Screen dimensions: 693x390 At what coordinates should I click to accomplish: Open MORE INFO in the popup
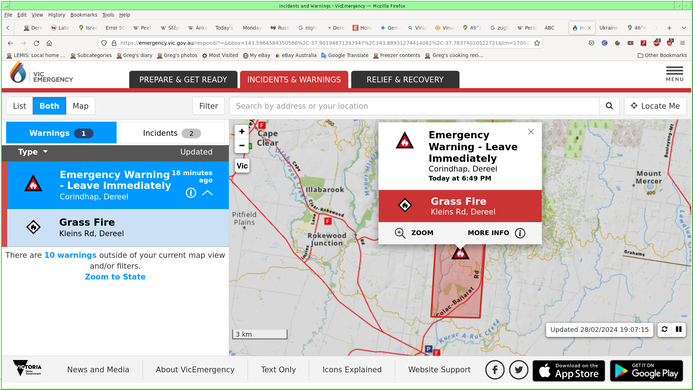click(x=496, y=233)
